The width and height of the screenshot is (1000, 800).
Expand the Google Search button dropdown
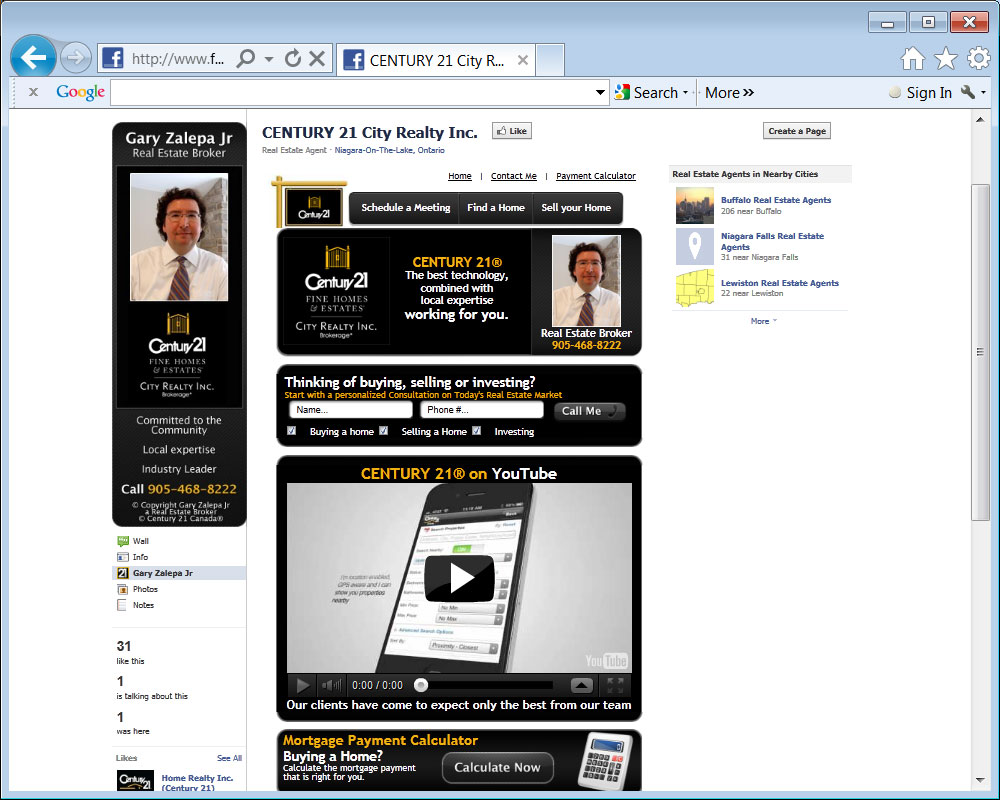[686, 93]
